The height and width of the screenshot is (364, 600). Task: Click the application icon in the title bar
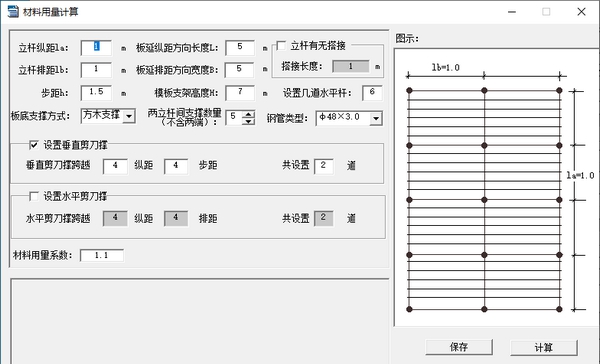point(13,11)
